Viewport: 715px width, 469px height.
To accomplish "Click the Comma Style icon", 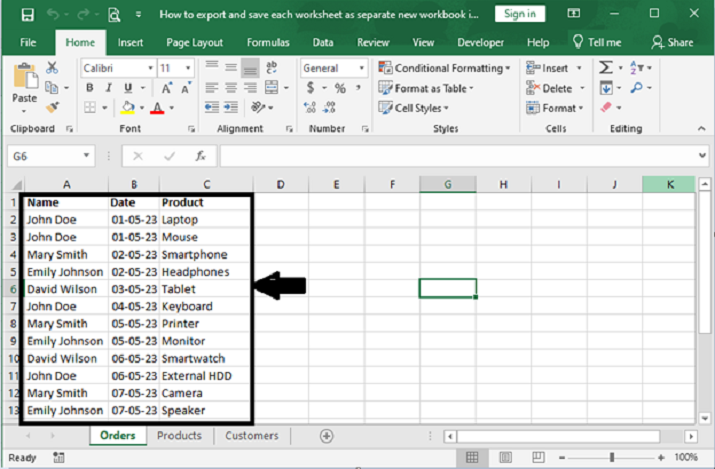I will 358,88.
